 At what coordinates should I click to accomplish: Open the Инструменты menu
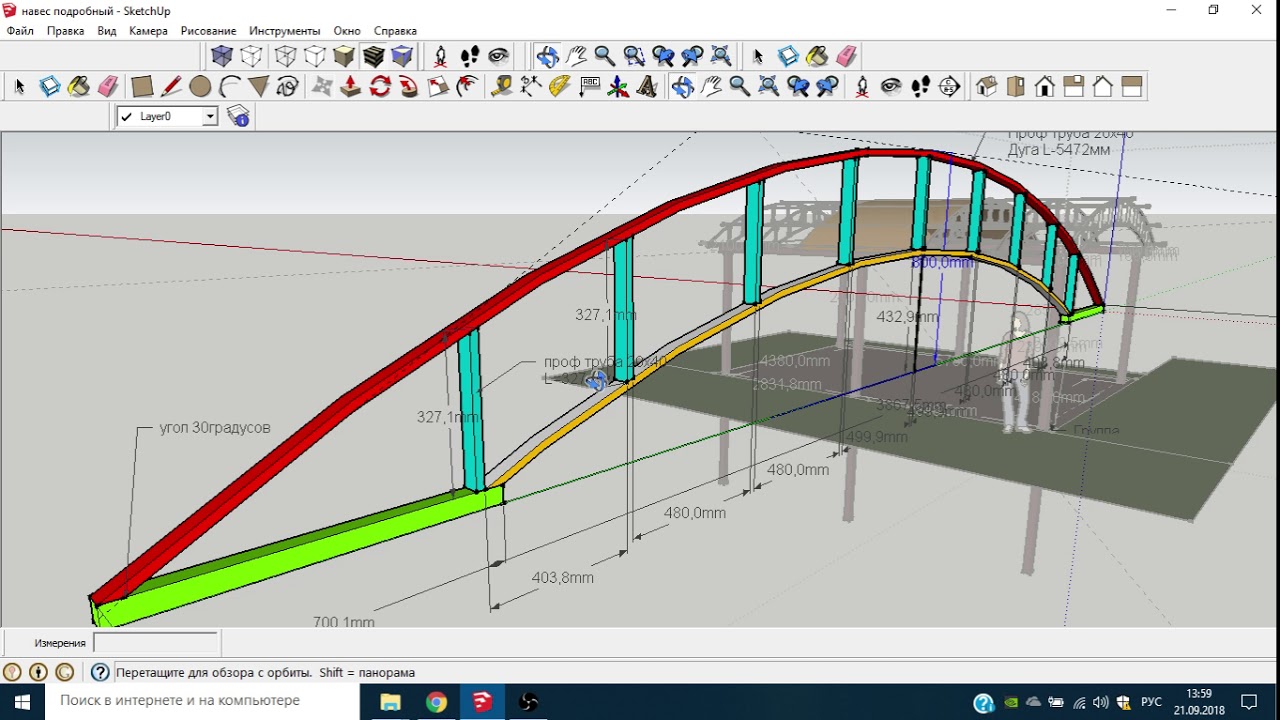tap(285, 31)
